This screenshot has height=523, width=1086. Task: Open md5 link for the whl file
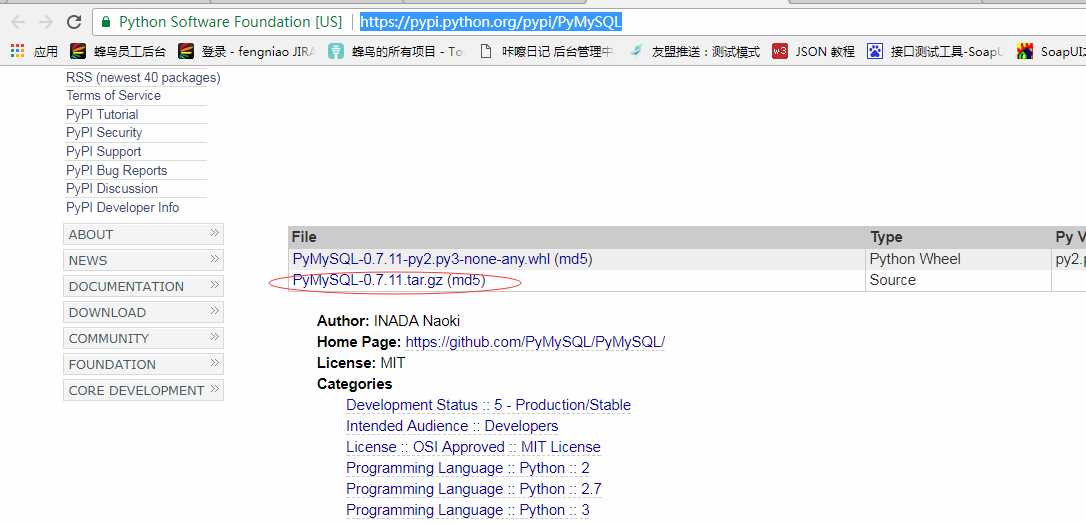click(x=573, y=259)
